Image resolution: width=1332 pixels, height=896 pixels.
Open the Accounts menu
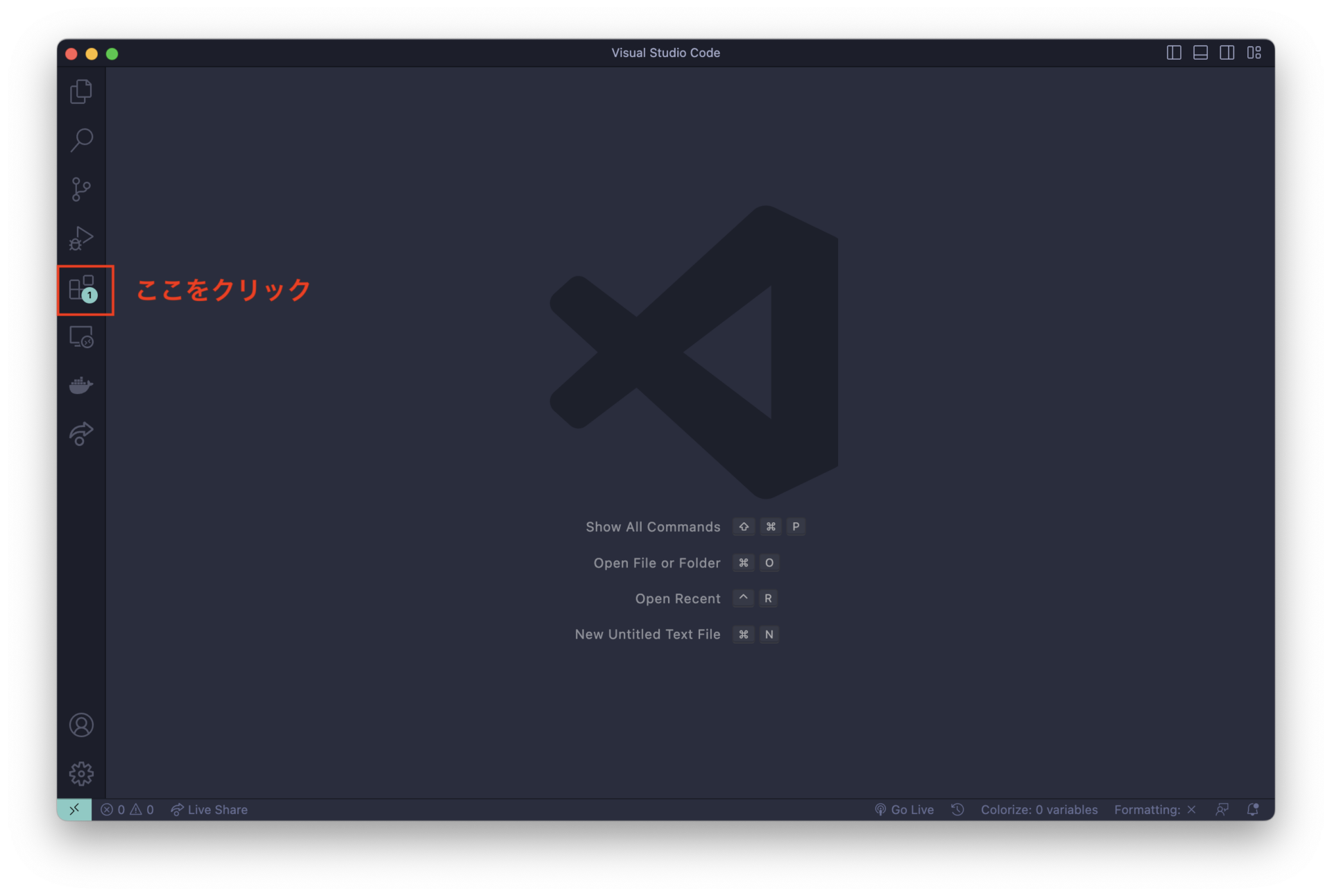pos(81,725)
